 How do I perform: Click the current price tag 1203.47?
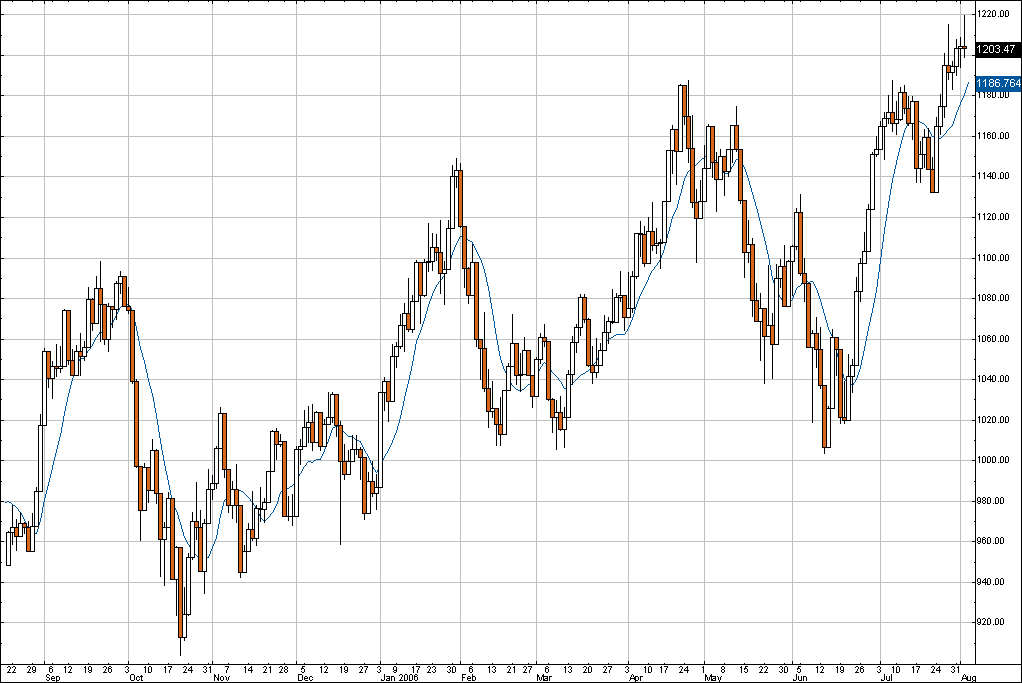click(x=997, y=50)
